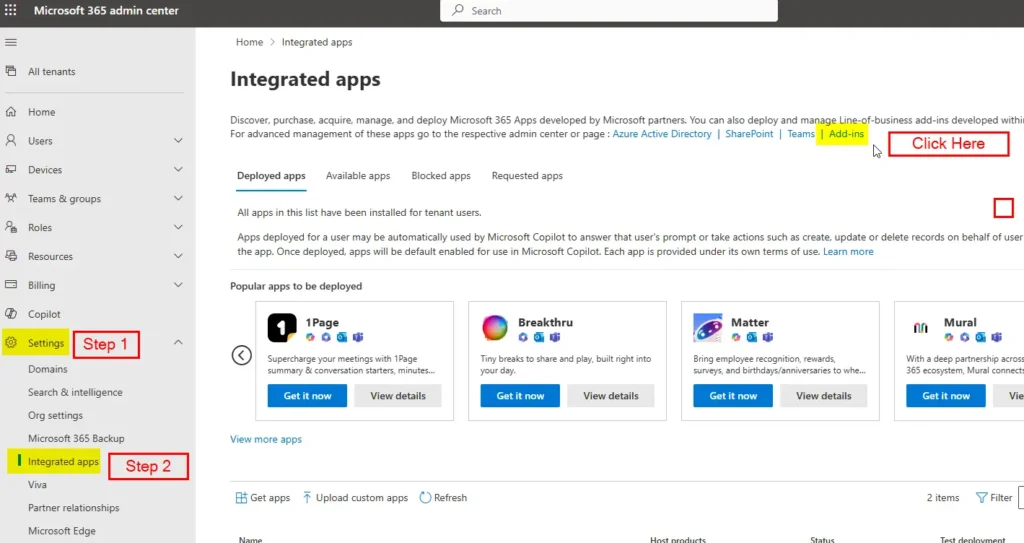
Task: Click View more apps link
Action: (266, 440)
